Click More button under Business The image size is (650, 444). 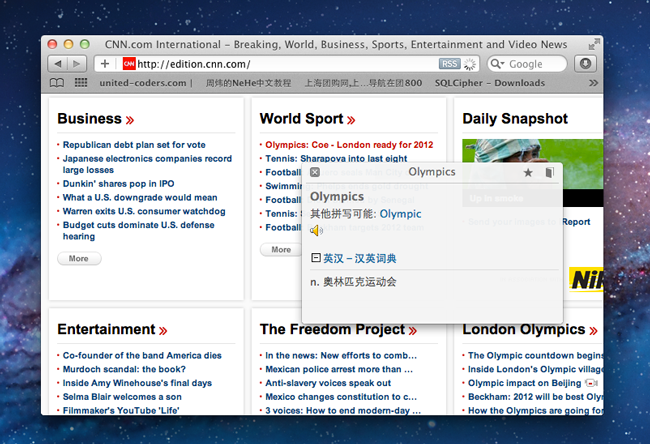coord(79,258)
